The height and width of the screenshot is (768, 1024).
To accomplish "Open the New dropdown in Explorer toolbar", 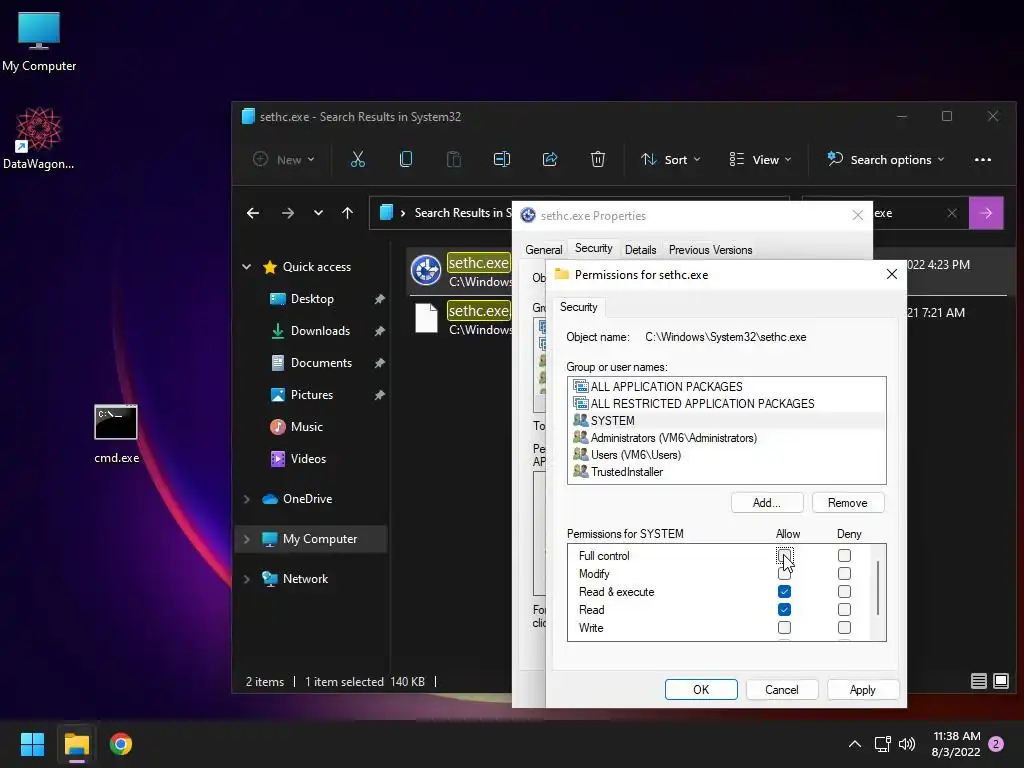I will point(284,159).
